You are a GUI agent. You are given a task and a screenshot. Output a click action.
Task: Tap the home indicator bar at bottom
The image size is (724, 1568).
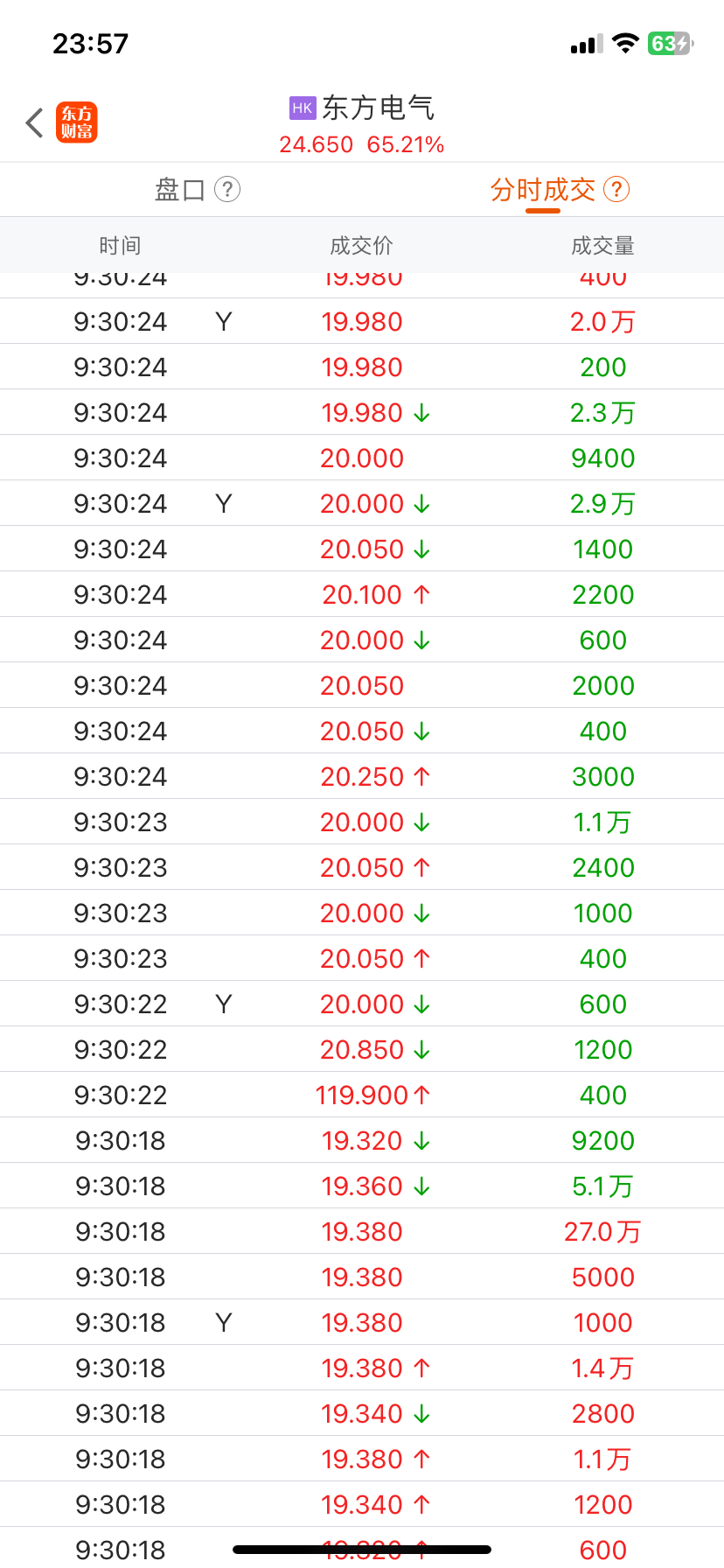(362, 1550)
